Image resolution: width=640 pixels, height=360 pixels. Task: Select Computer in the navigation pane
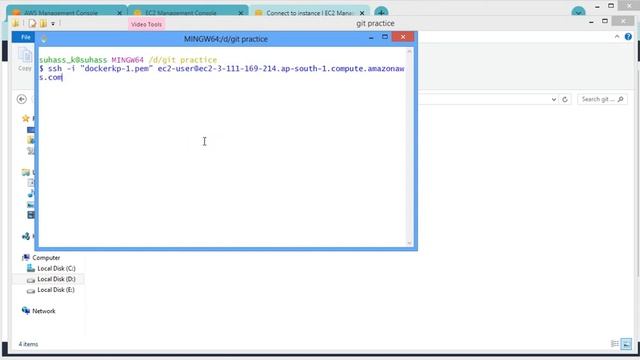46,258
